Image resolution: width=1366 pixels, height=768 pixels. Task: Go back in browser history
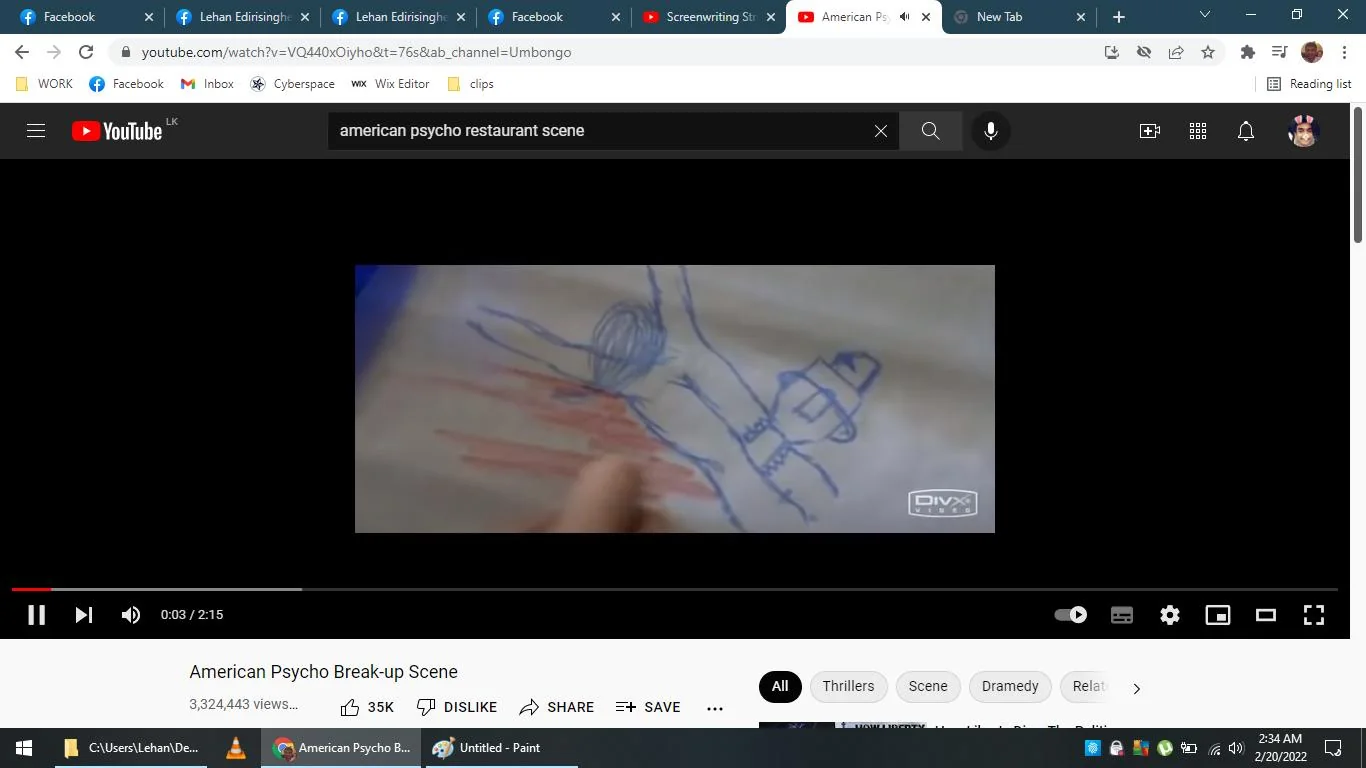(x=22, y=52)
